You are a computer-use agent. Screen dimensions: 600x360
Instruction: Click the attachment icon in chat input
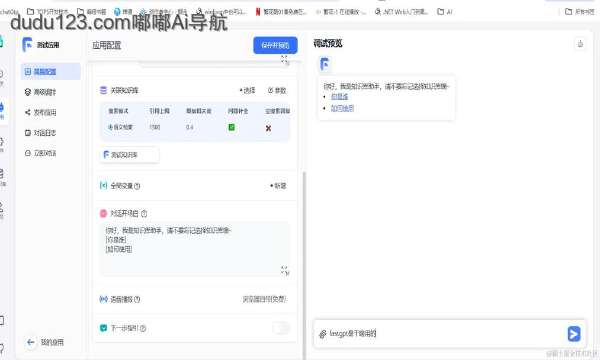323,334
